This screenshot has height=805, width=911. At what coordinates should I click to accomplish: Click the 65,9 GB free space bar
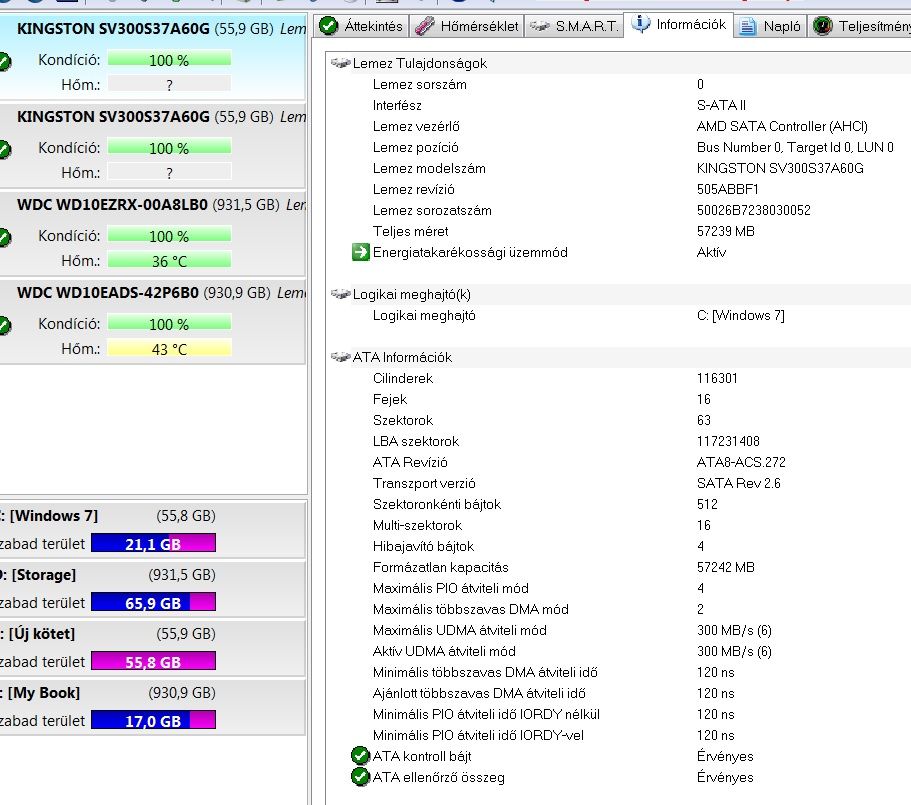(153, 602)
